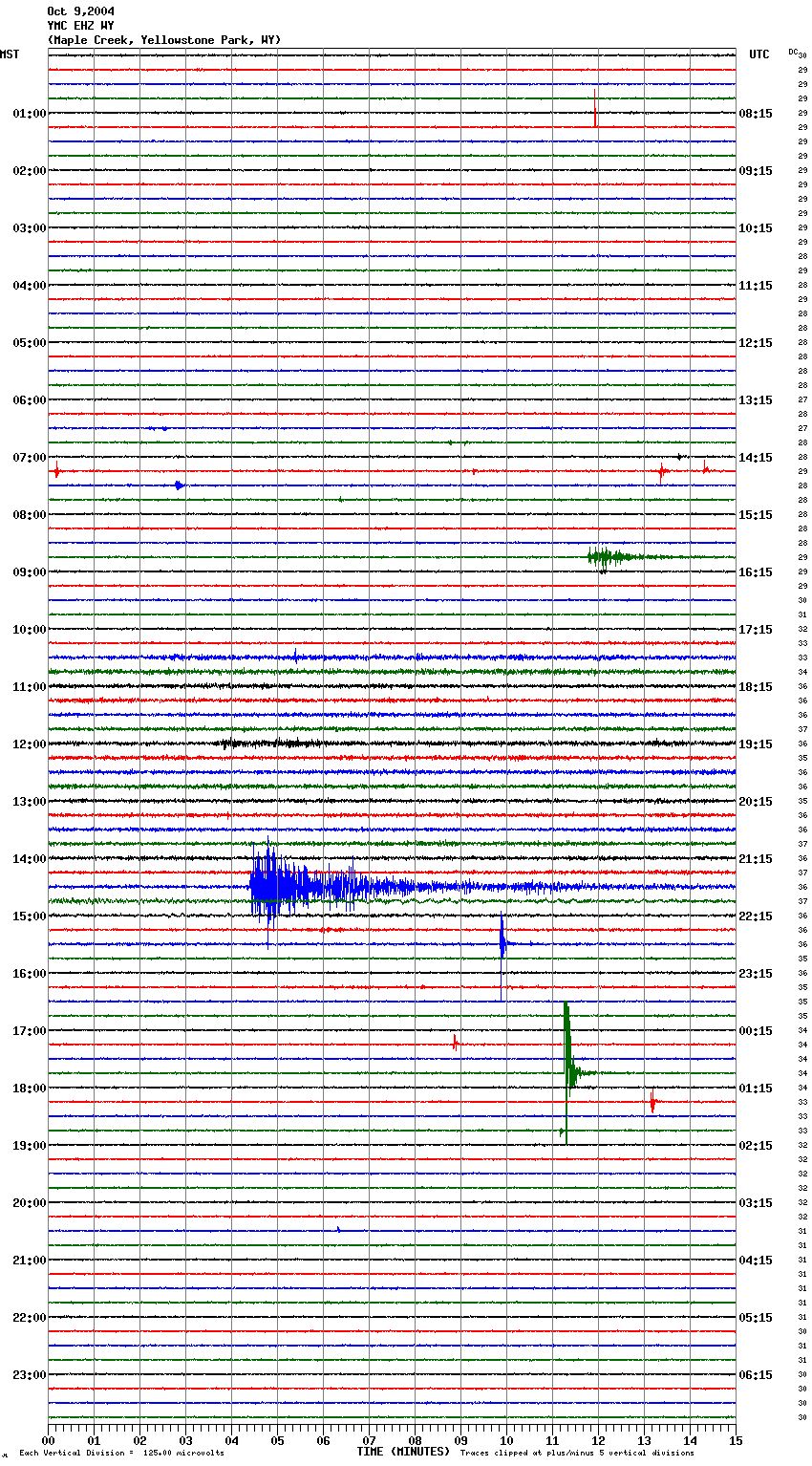Click the 08:15 UTC time label
The image size is (812, 1466).
pos(756,114)
